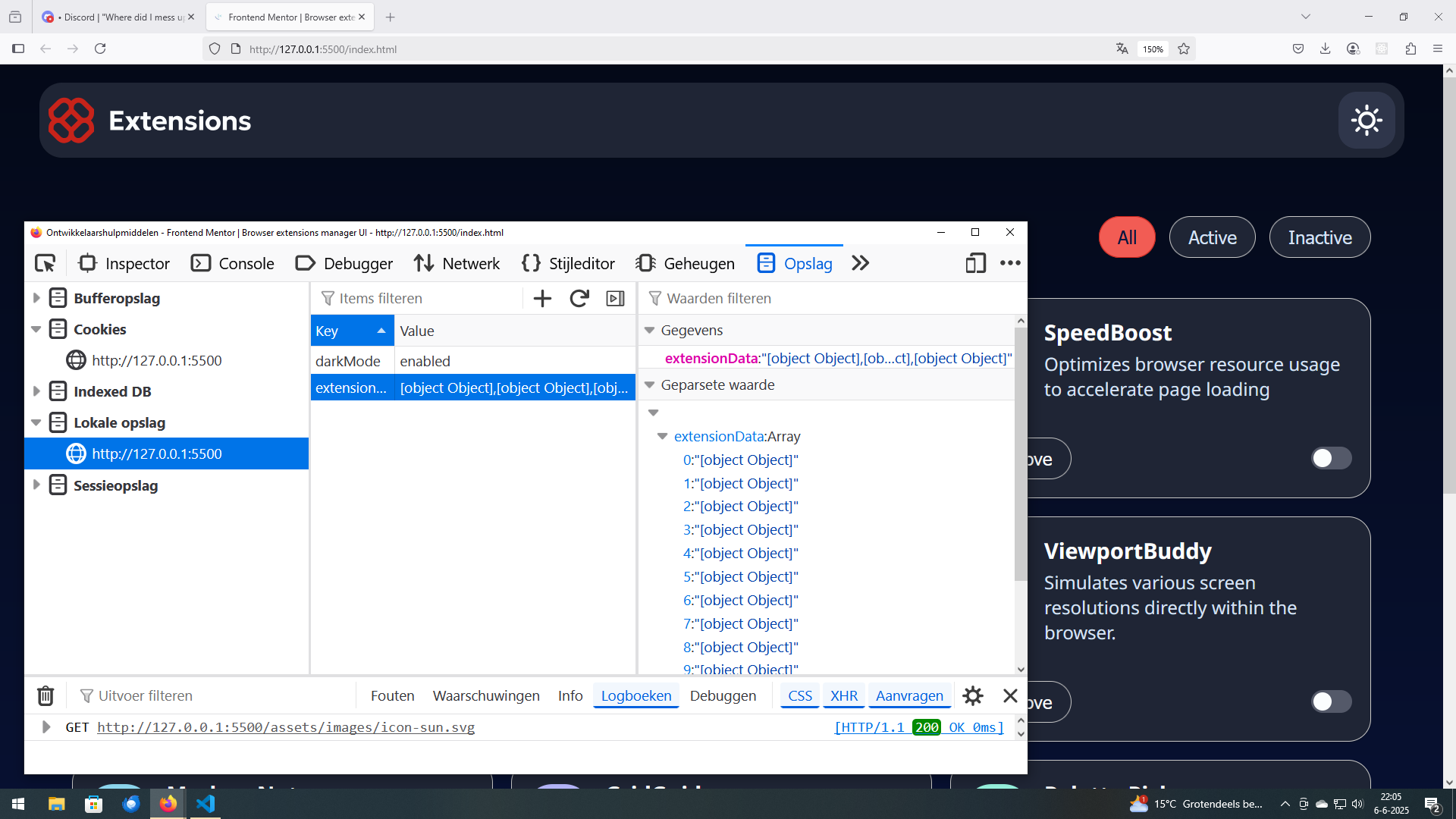Open console settings gear icon
The image size is (1456, 819).
973,695
